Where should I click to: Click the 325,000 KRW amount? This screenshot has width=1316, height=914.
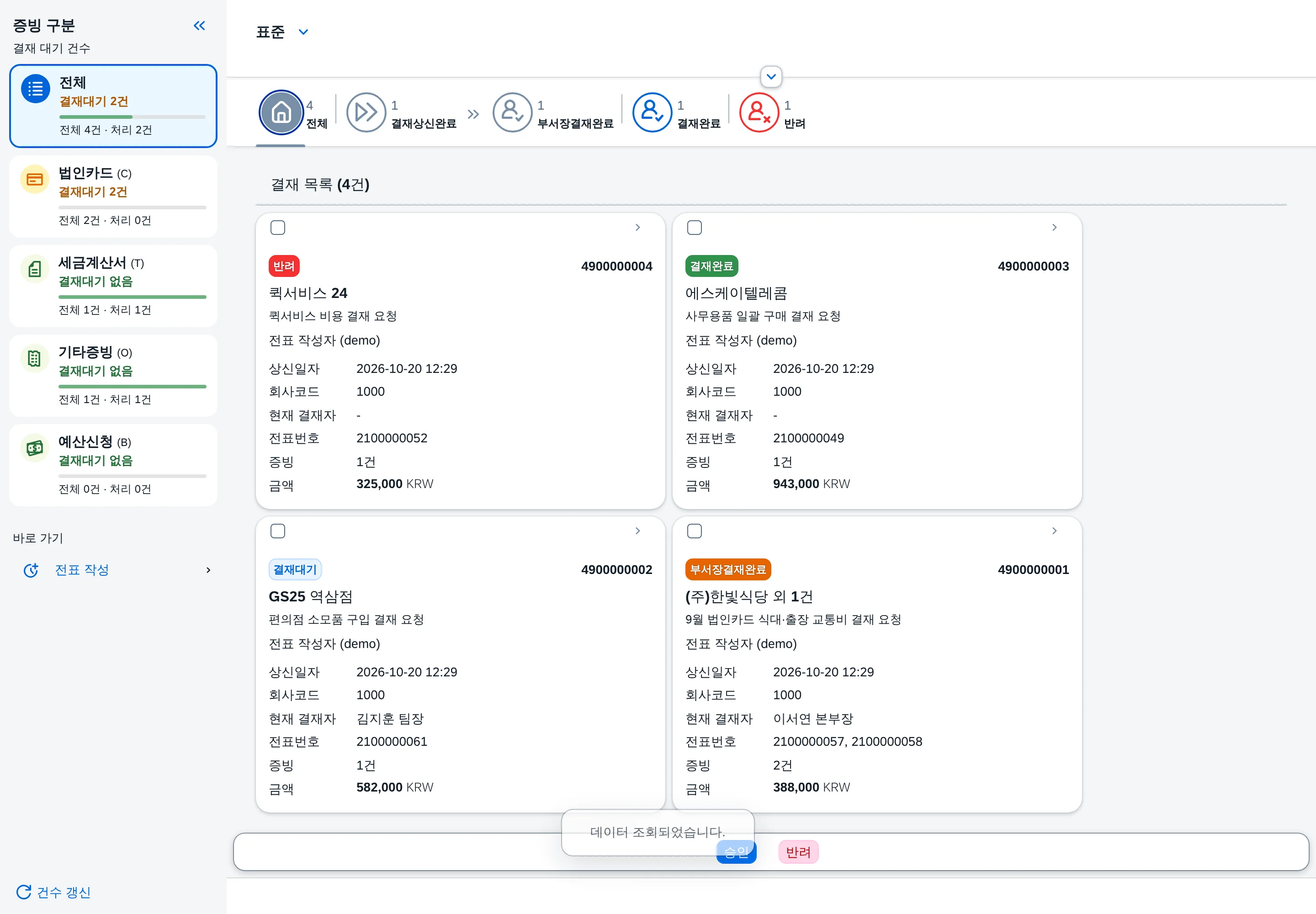point(394,484)
